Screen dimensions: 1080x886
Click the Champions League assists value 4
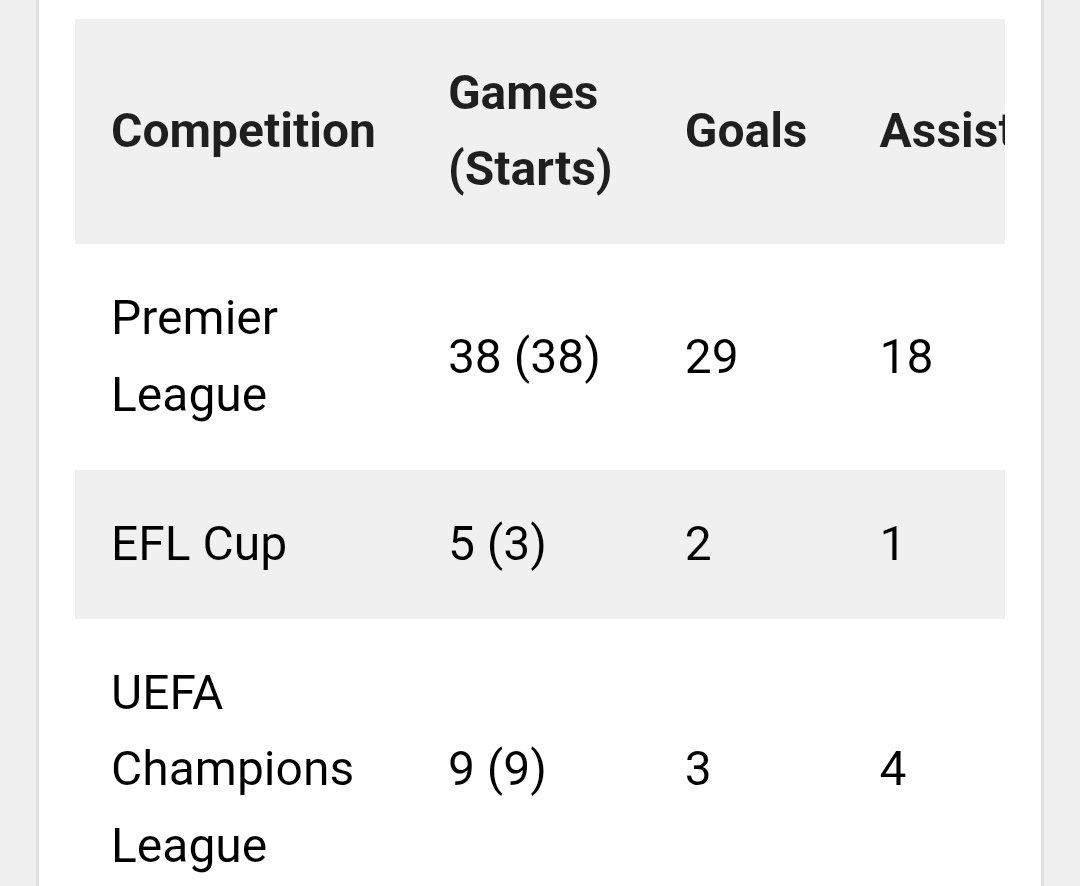click(893, 770)
